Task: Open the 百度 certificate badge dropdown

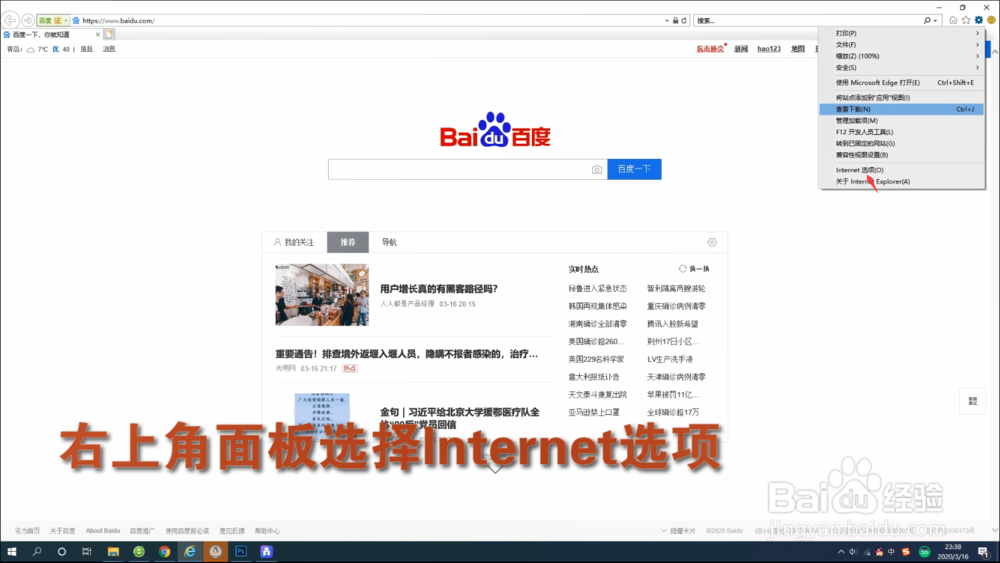Action: click(x=65, y=20)
